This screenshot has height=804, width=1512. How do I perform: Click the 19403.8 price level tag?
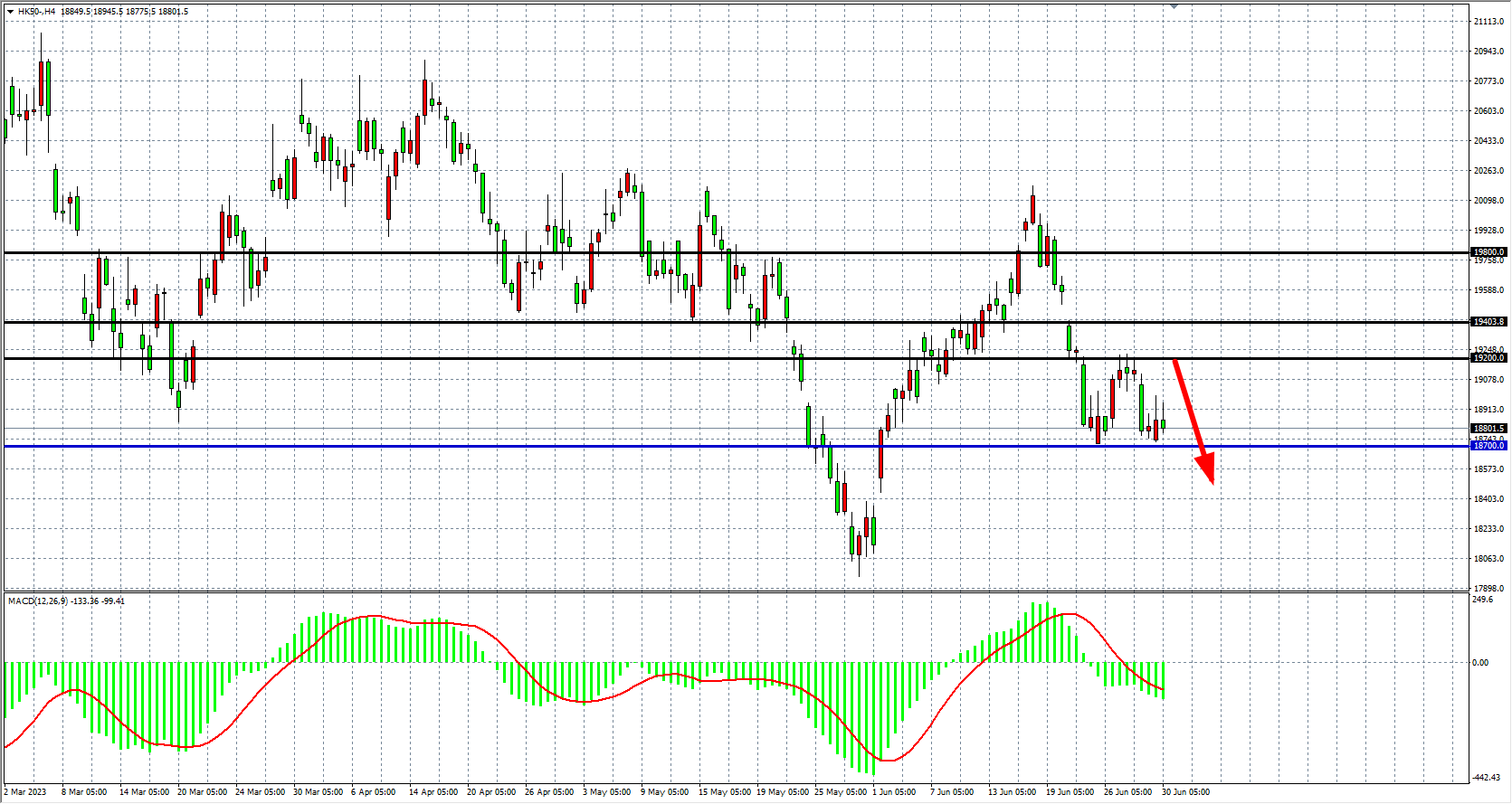1488,322
